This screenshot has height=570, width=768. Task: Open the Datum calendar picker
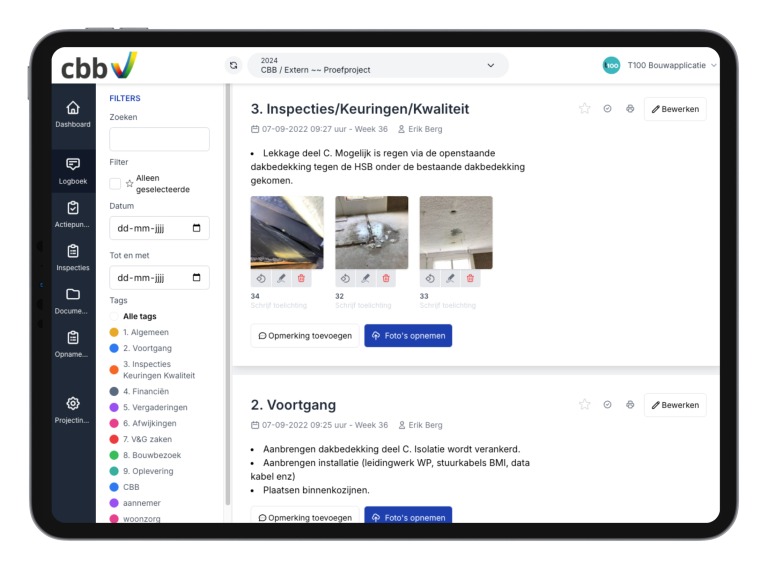(x=196, y=228)
